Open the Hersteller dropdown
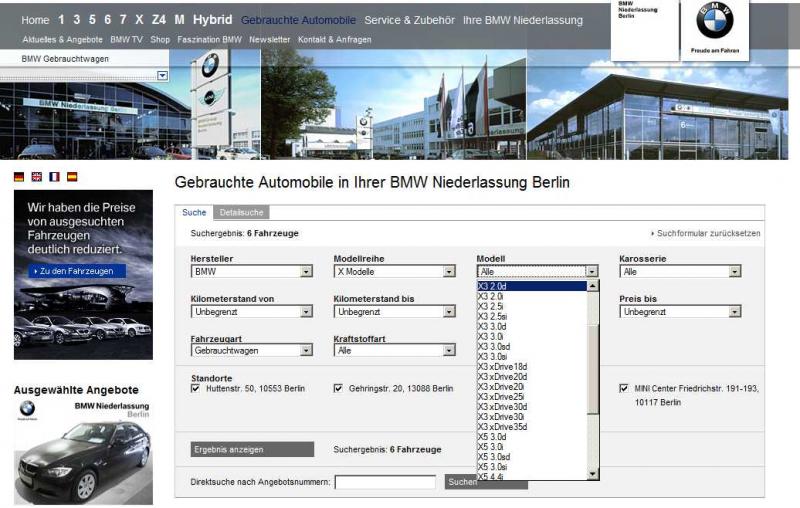This screenshot has height=508, width=800. [x=306, y=271]
